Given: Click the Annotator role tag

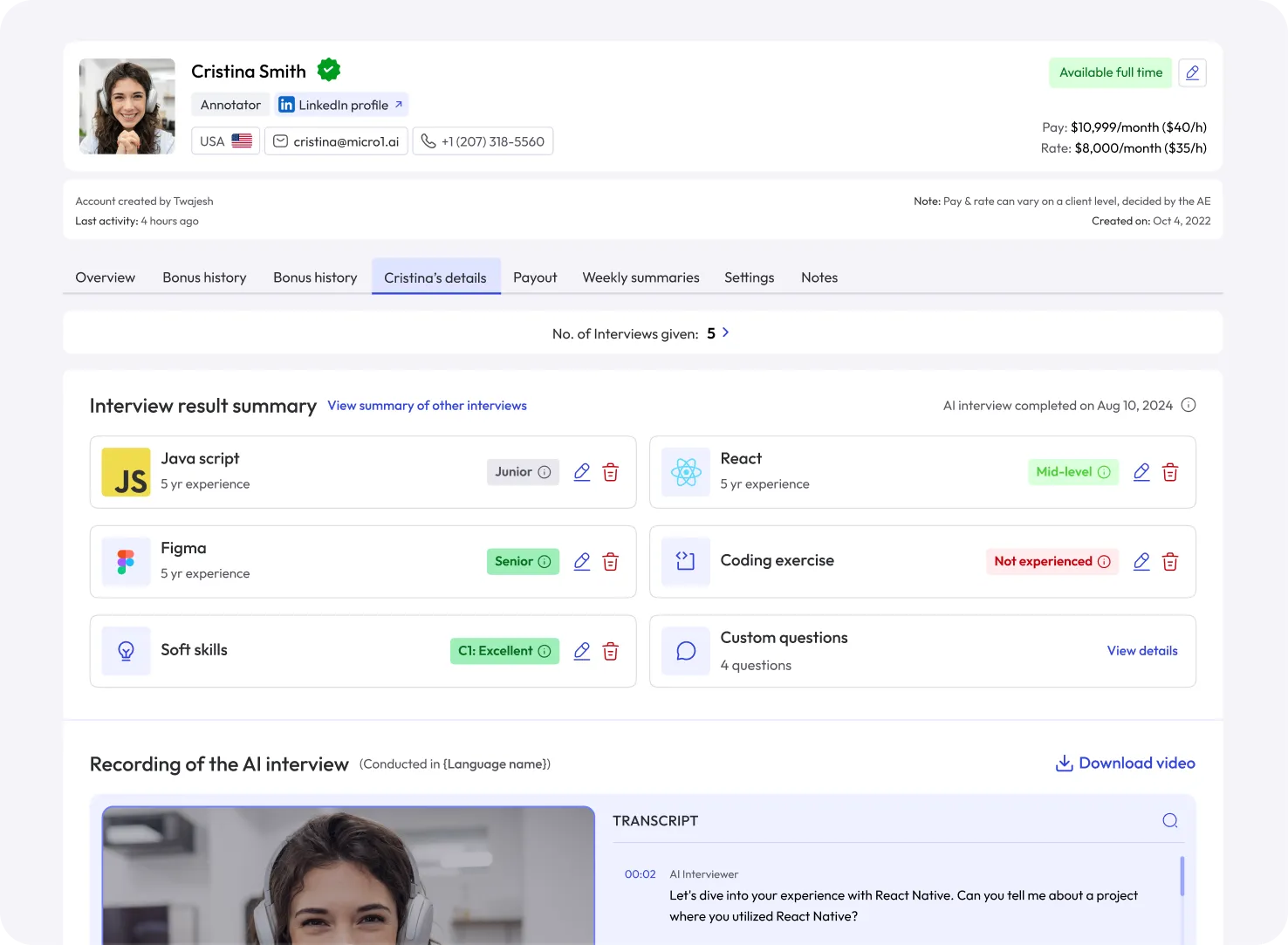Looking at the screenshot, I should pos(230,105).
